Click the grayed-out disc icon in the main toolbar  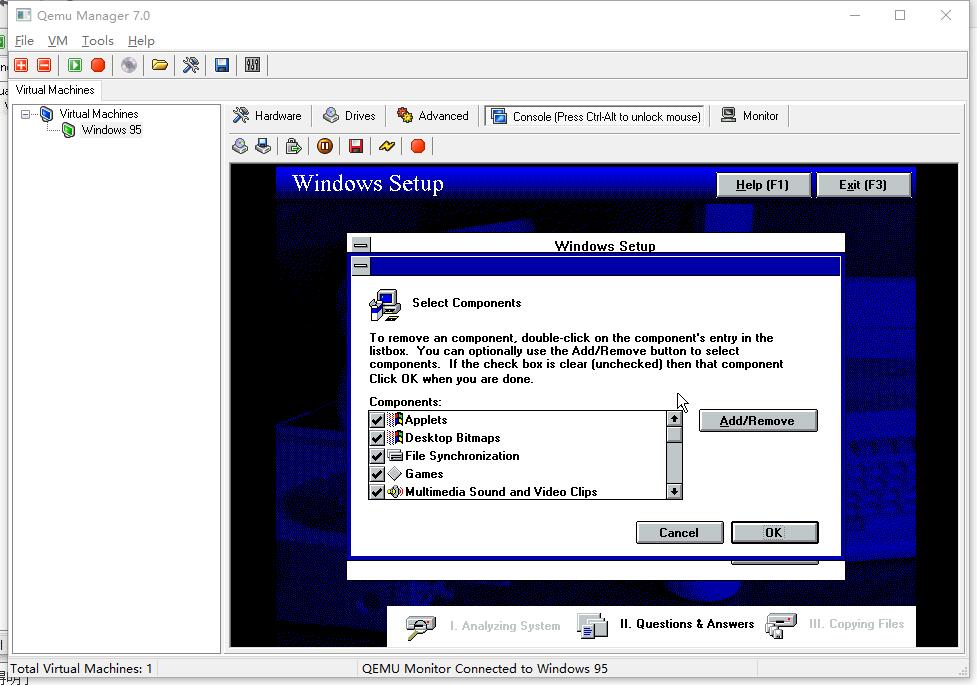(129, 65)
